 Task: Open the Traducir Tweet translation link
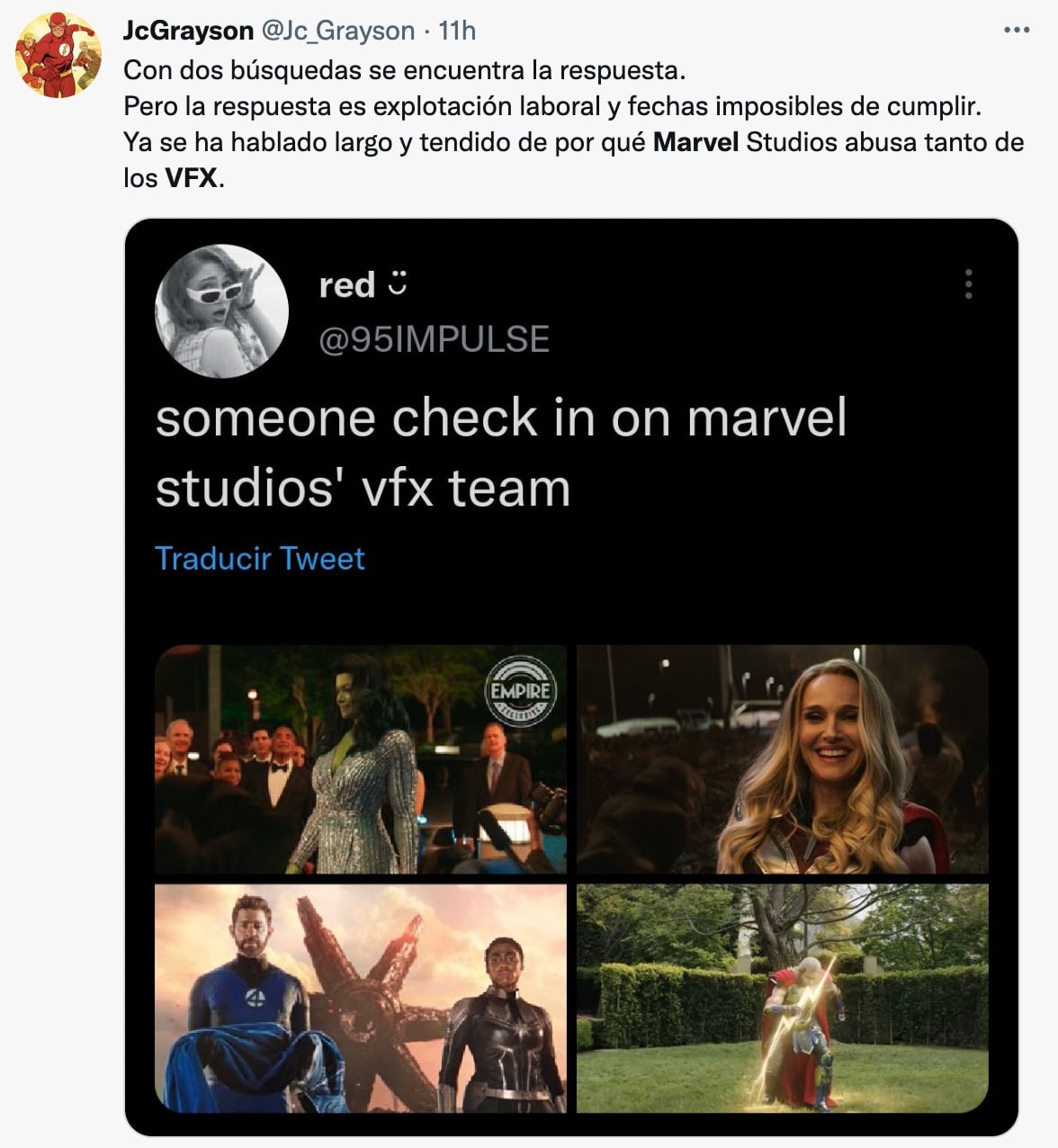[260, 559]
